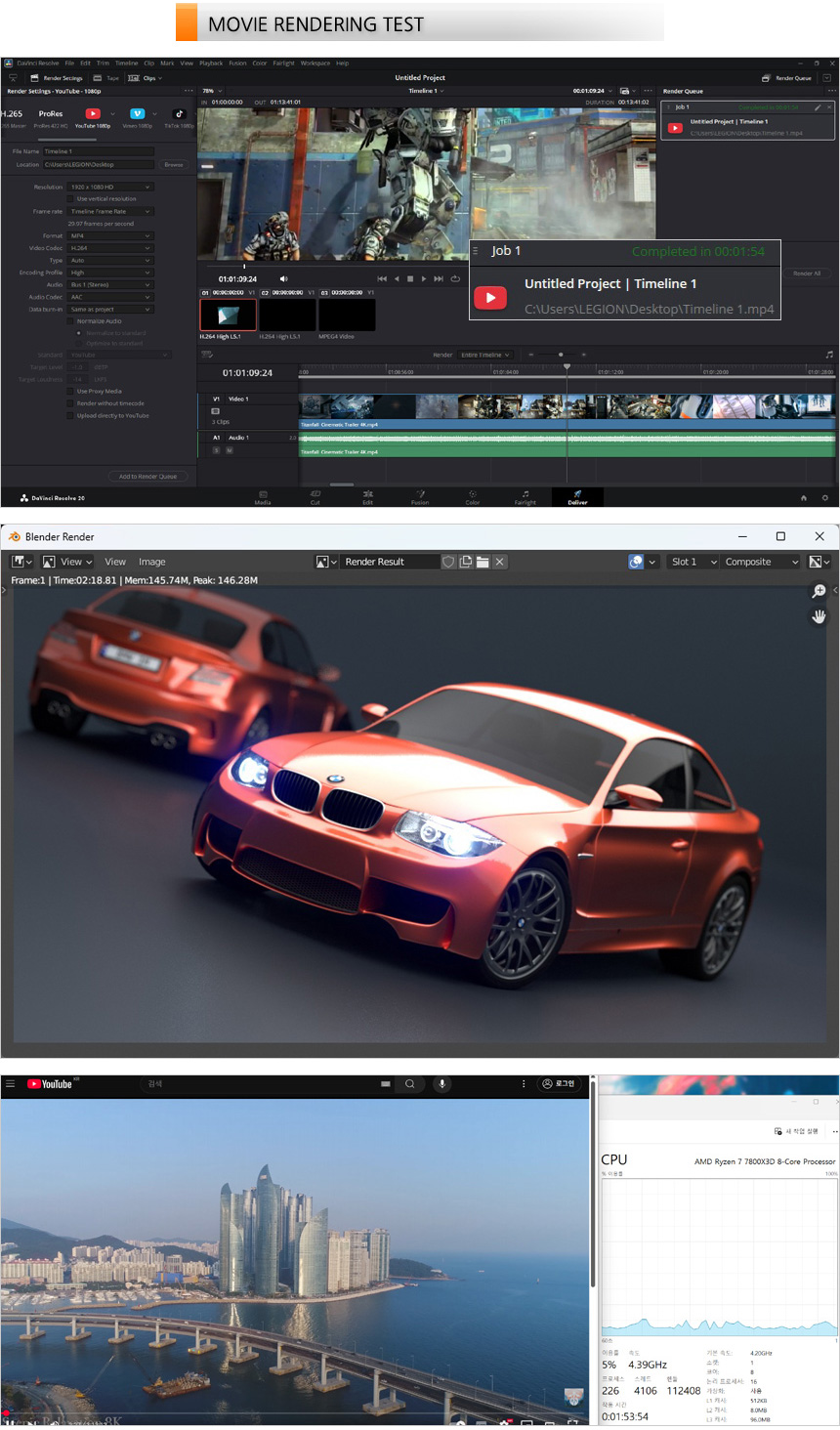
Task: Enable Use vertical resolution checkbox
Action: (71, 198)
